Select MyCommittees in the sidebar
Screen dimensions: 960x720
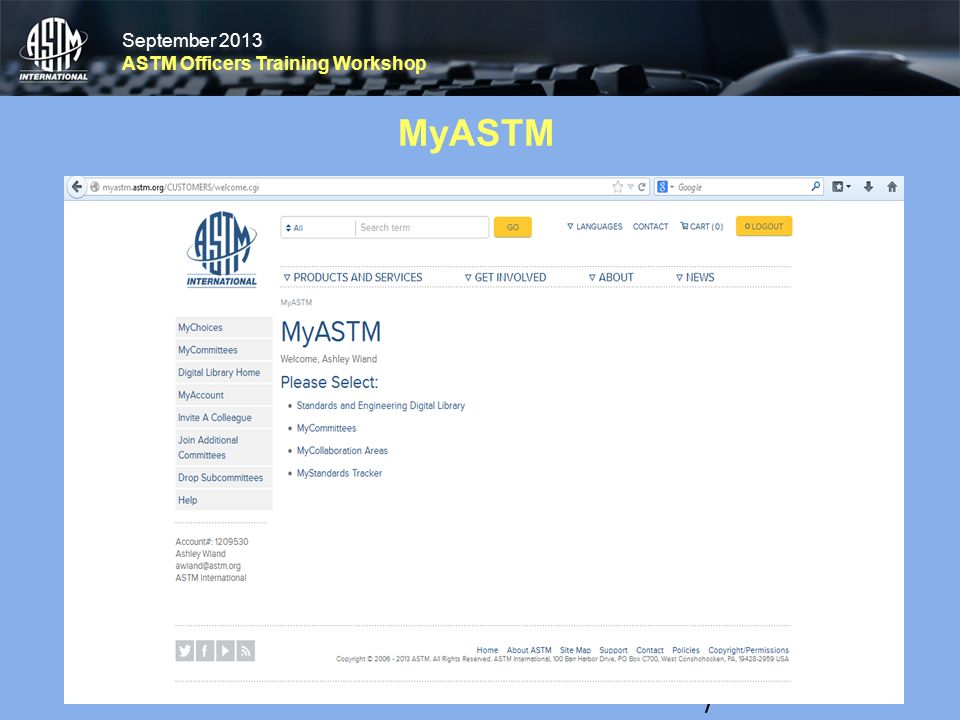[223, 350]
